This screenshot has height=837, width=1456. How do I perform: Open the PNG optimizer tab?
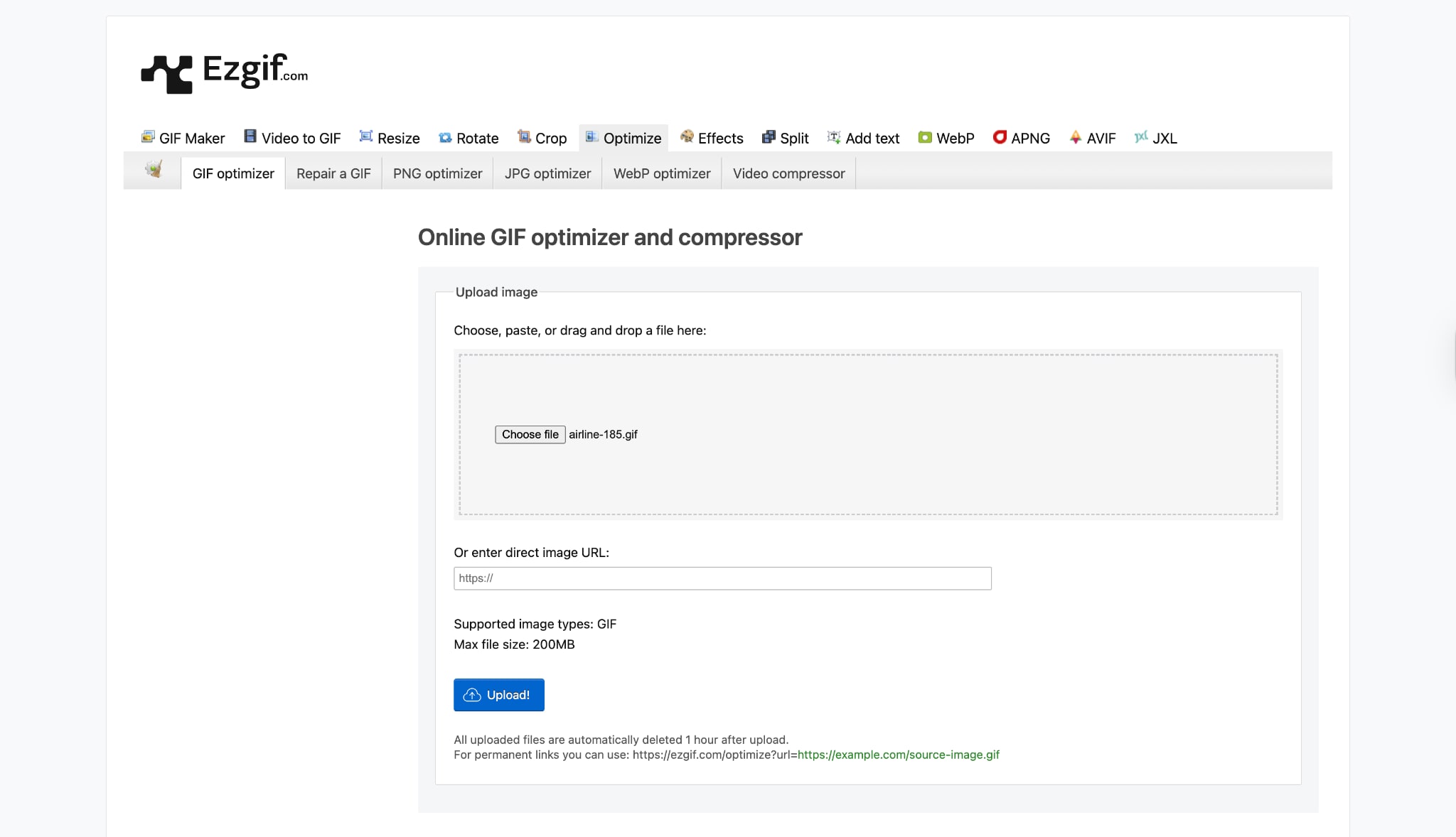coord(437,173)
